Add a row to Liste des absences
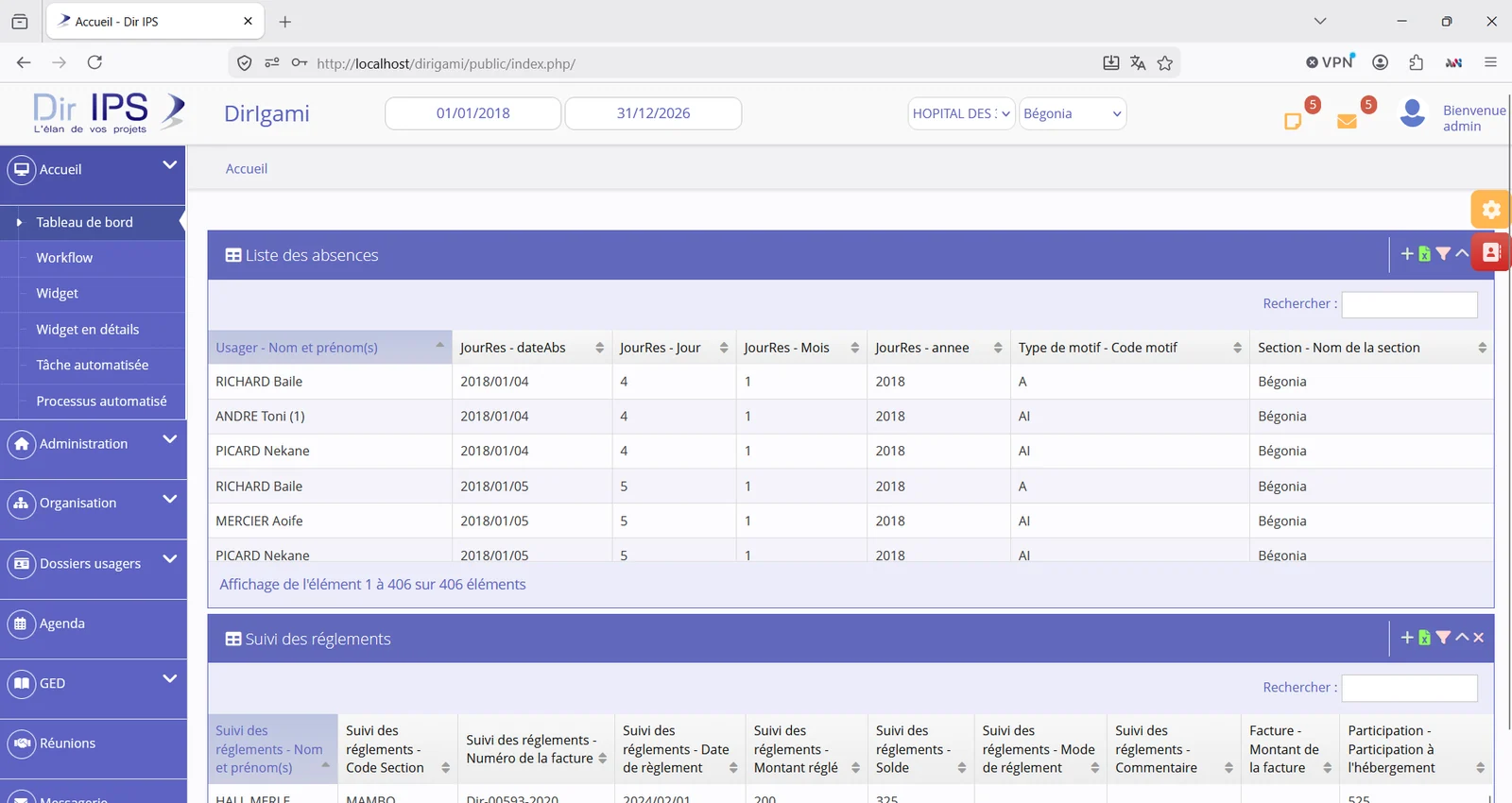The width and height of the screenshot is (1512, 803). click(1407, 253)
